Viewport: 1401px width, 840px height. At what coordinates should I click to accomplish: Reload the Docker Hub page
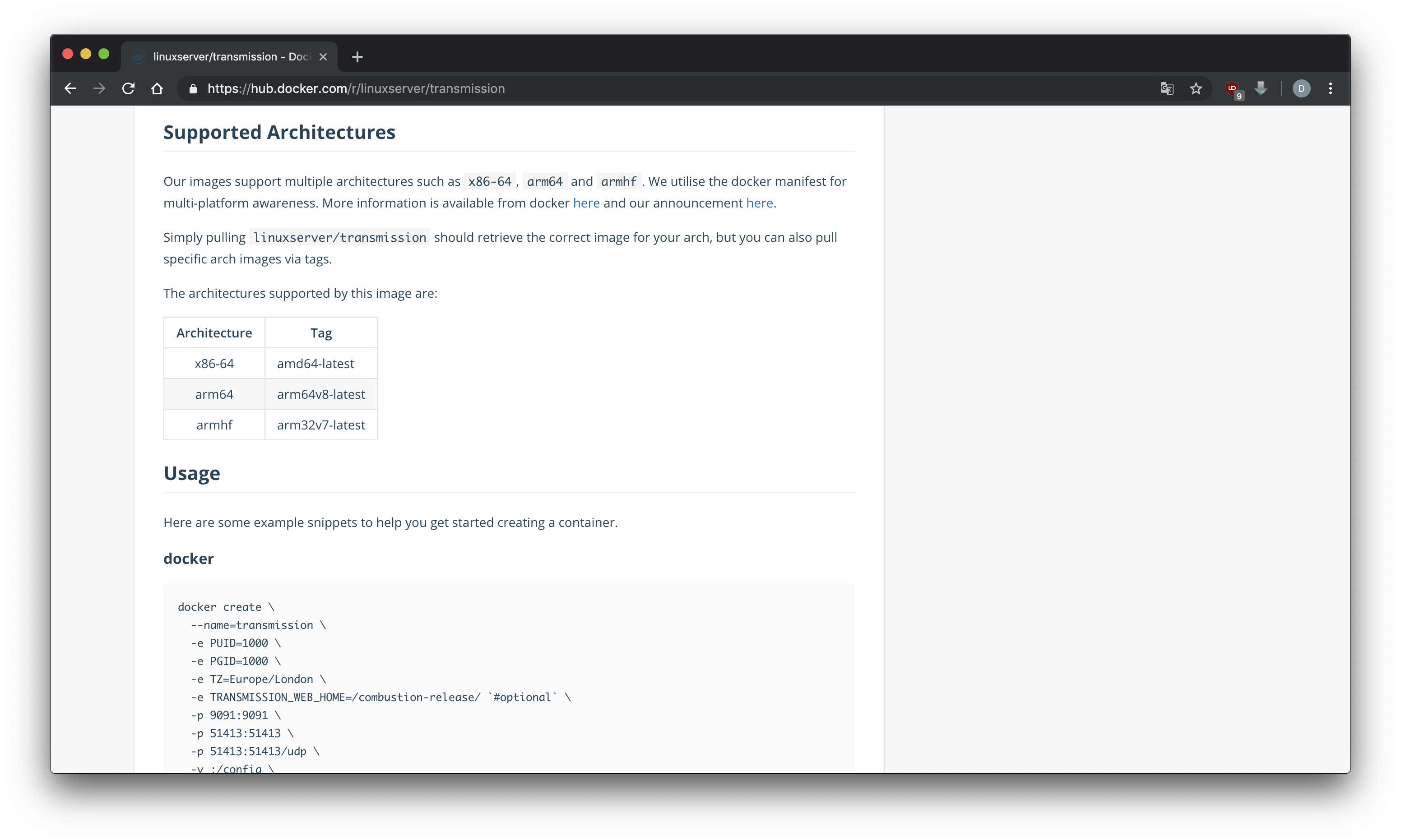pos(129,88)
